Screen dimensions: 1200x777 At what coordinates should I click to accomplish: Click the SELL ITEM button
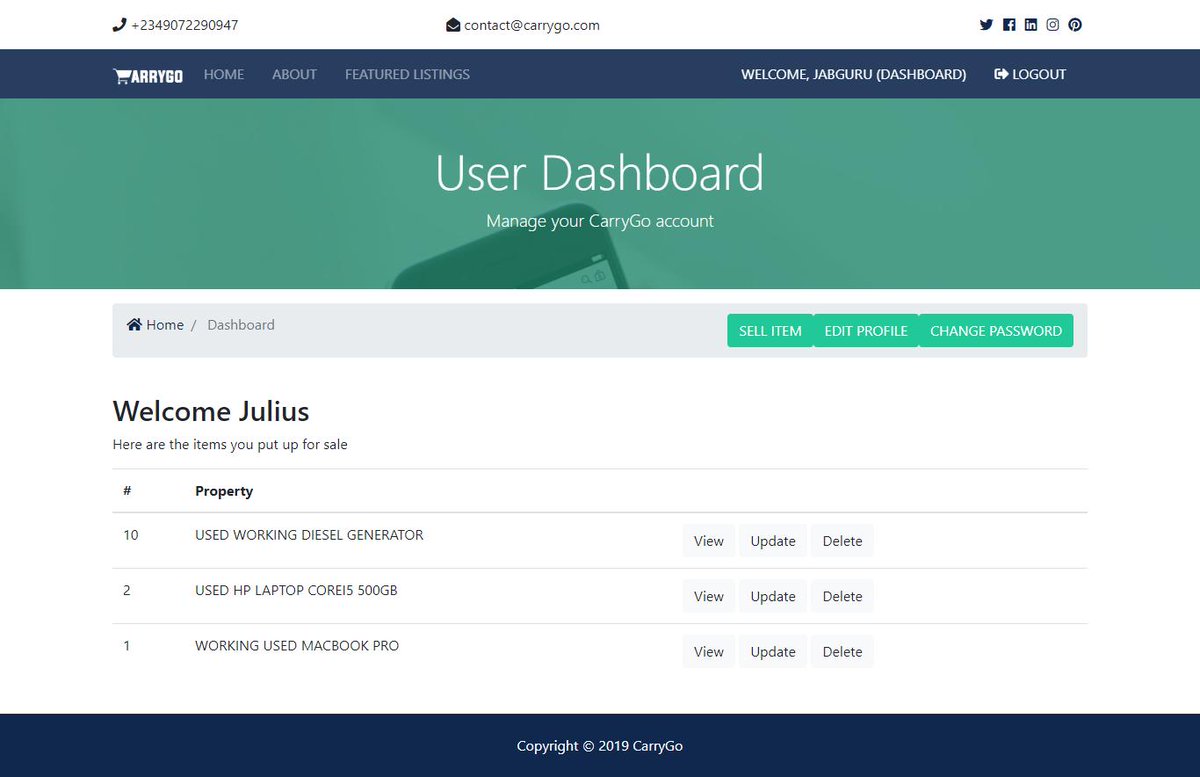[x=770, y=331]
